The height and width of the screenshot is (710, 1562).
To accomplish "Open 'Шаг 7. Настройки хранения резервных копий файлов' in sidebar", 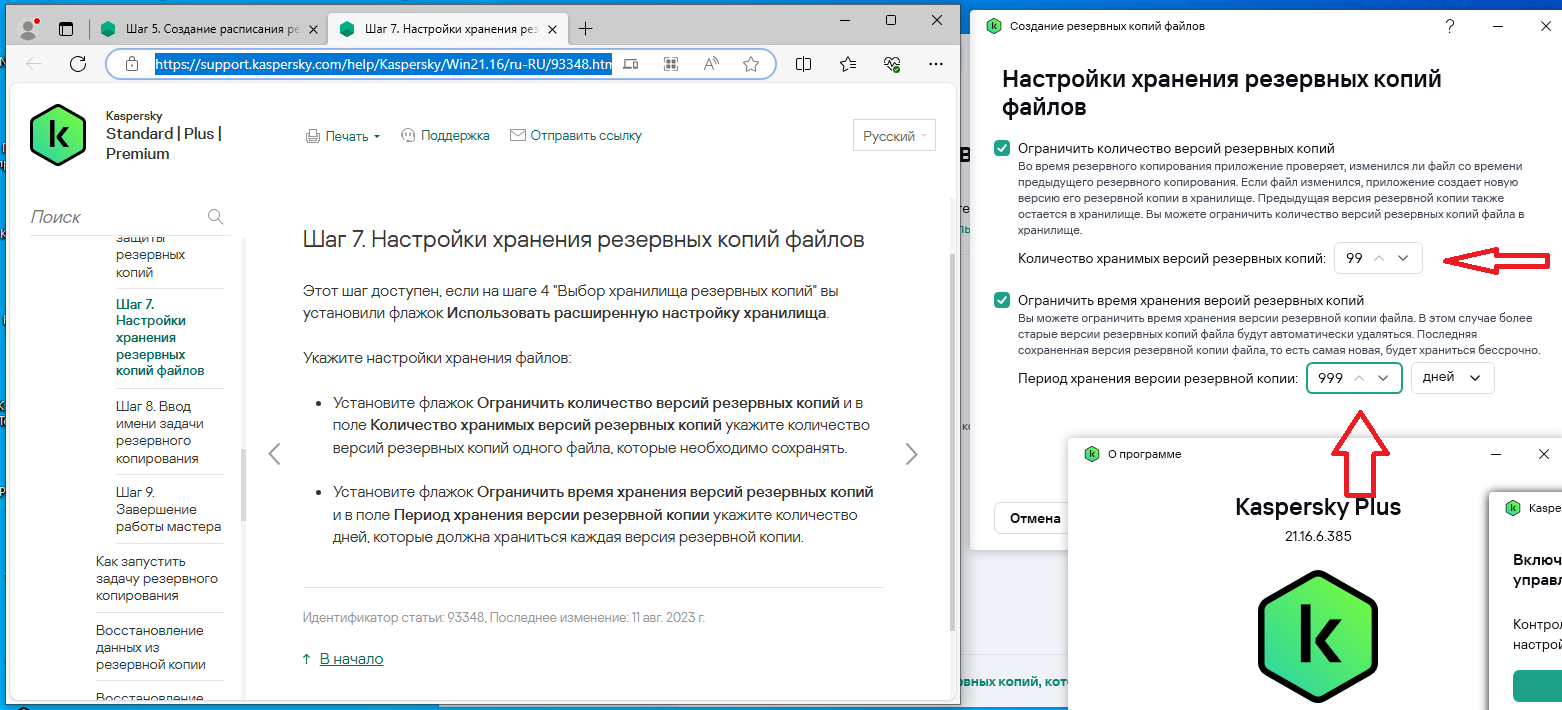I will [x=160, y=337].
